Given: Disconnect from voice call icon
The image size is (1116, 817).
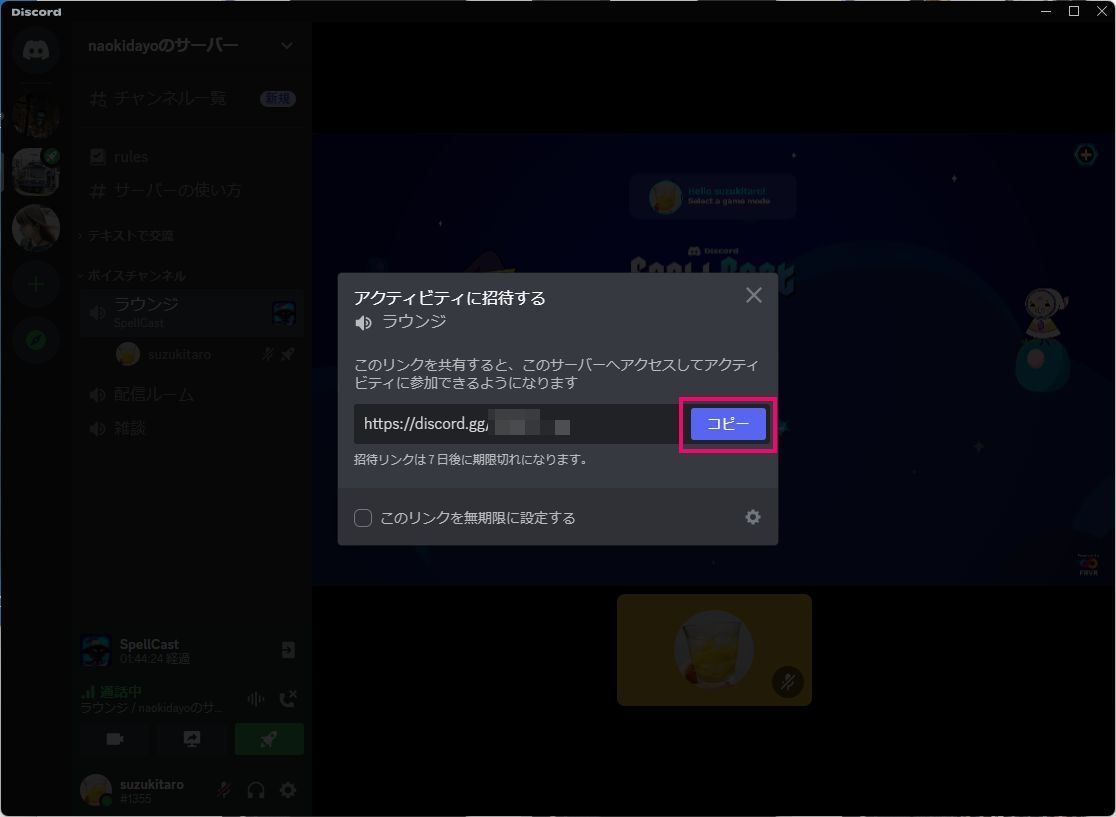Looking at the screenshot, I should (288, 699).
